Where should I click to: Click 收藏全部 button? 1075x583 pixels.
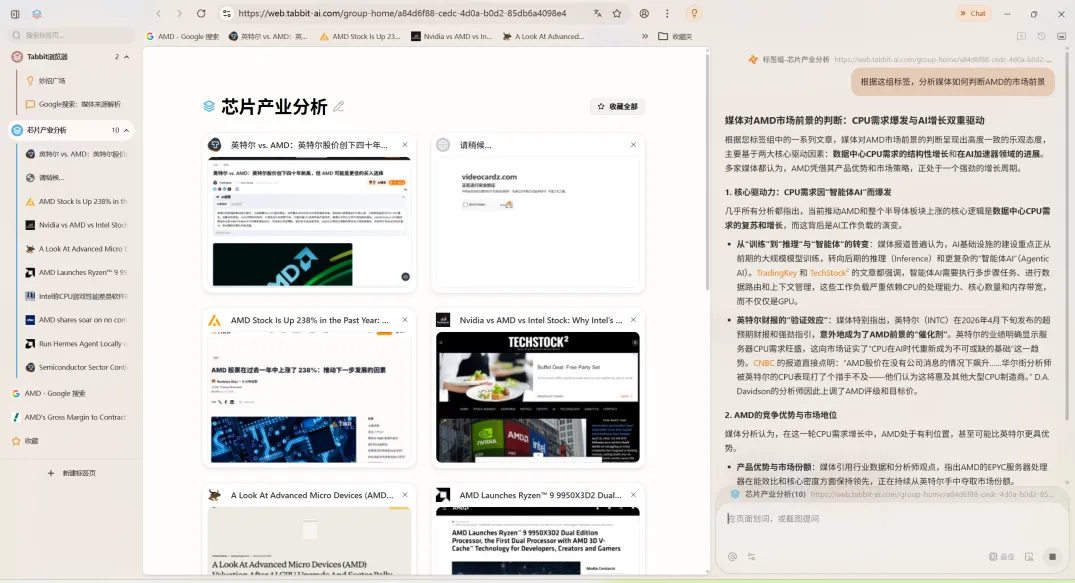(x=618, y=106)
